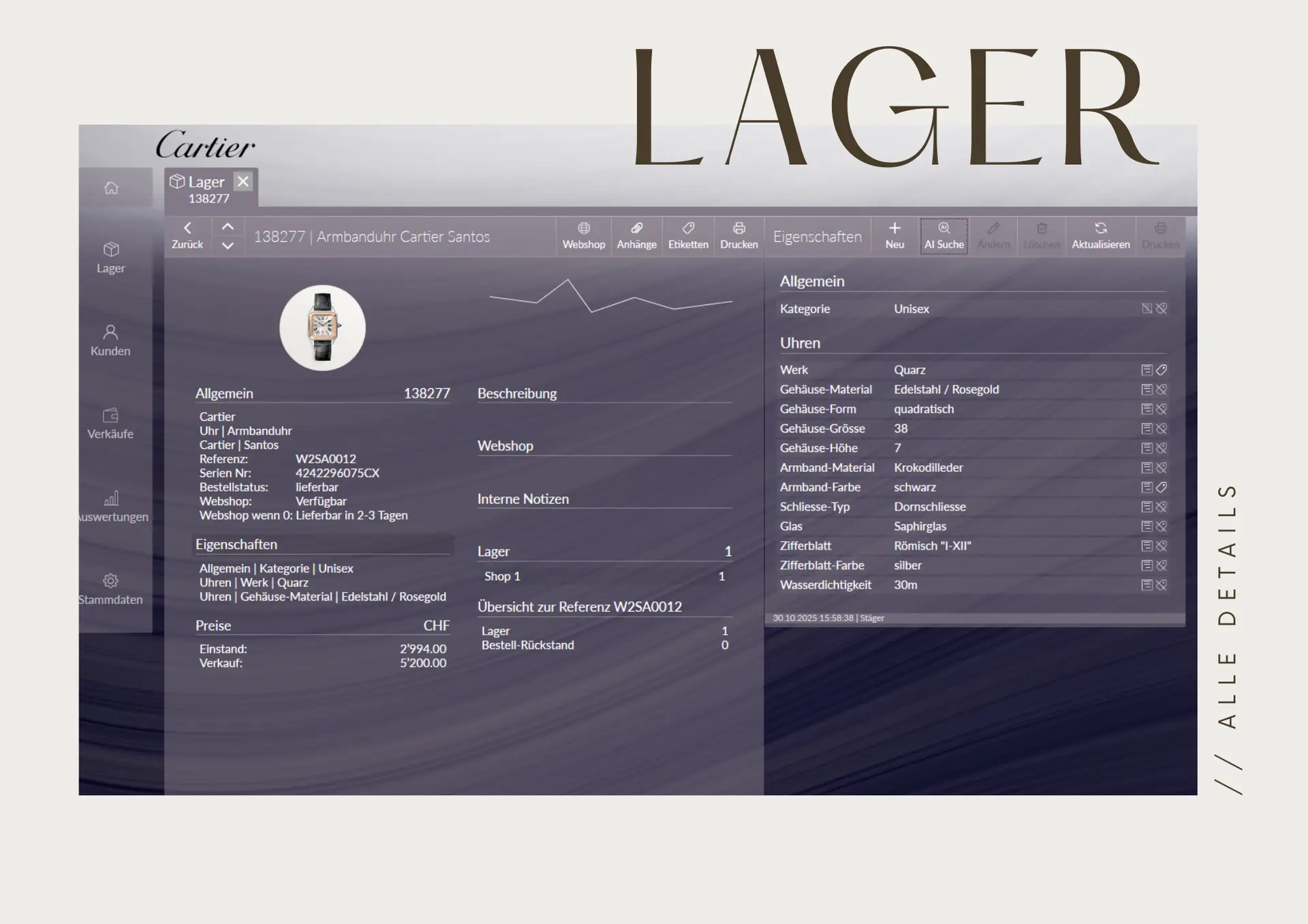Open Lager section in left sidebar
This screenshot has width=1308, height=924.
(x=111, y=257)
